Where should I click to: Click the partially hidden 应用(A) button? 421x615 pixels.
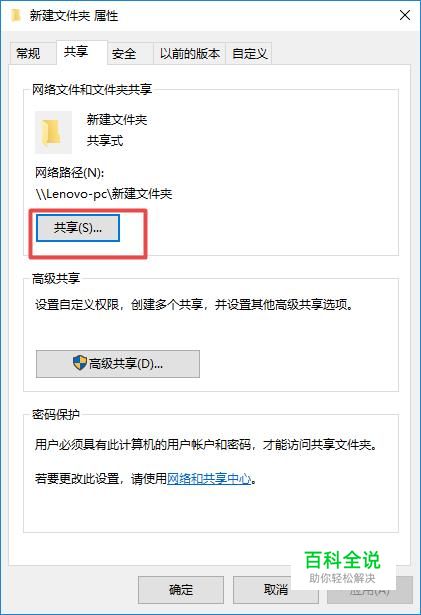(370, 590)
